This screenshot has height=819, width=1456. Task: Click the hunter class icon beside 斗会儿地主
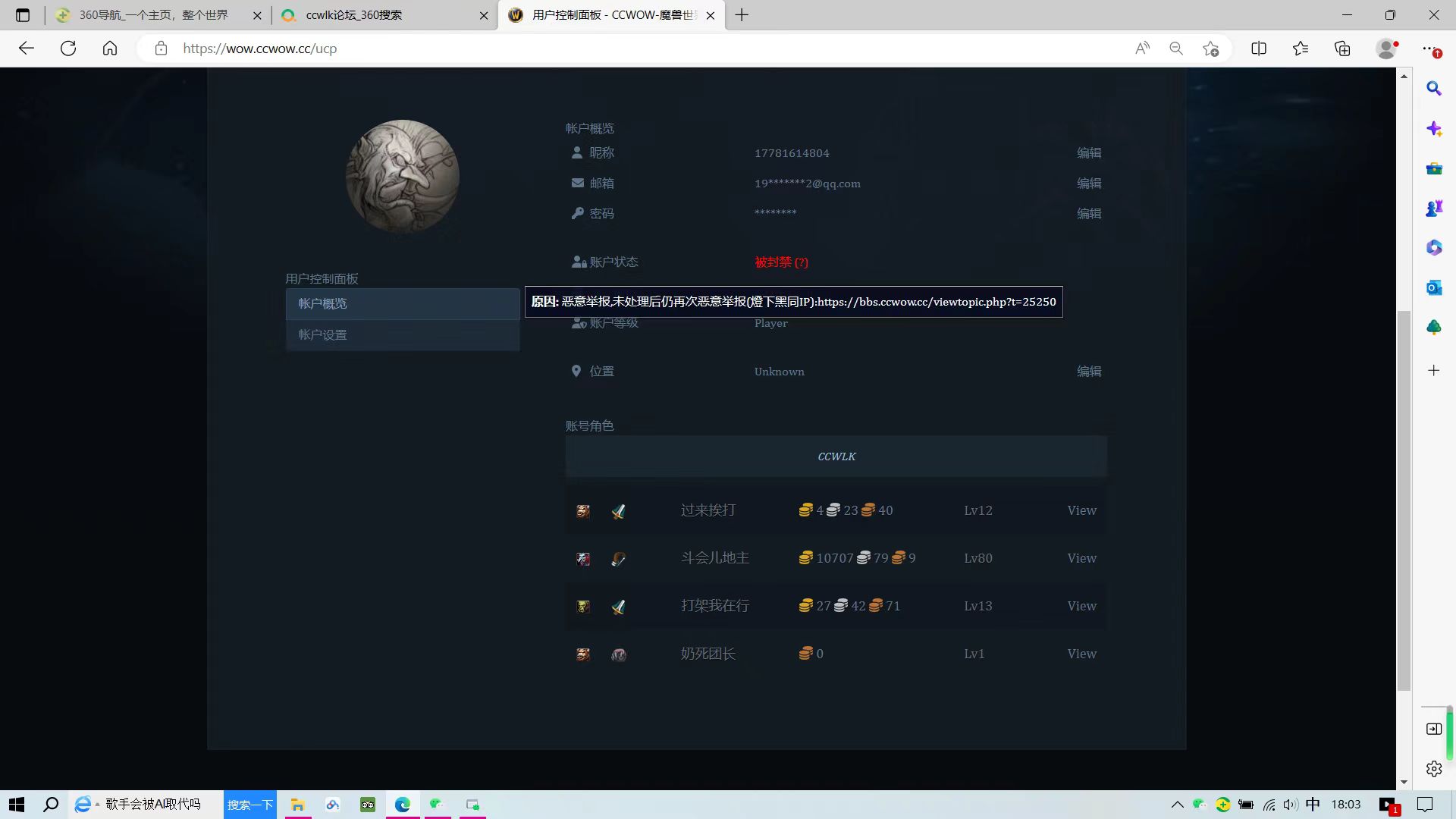click(618, 559)
